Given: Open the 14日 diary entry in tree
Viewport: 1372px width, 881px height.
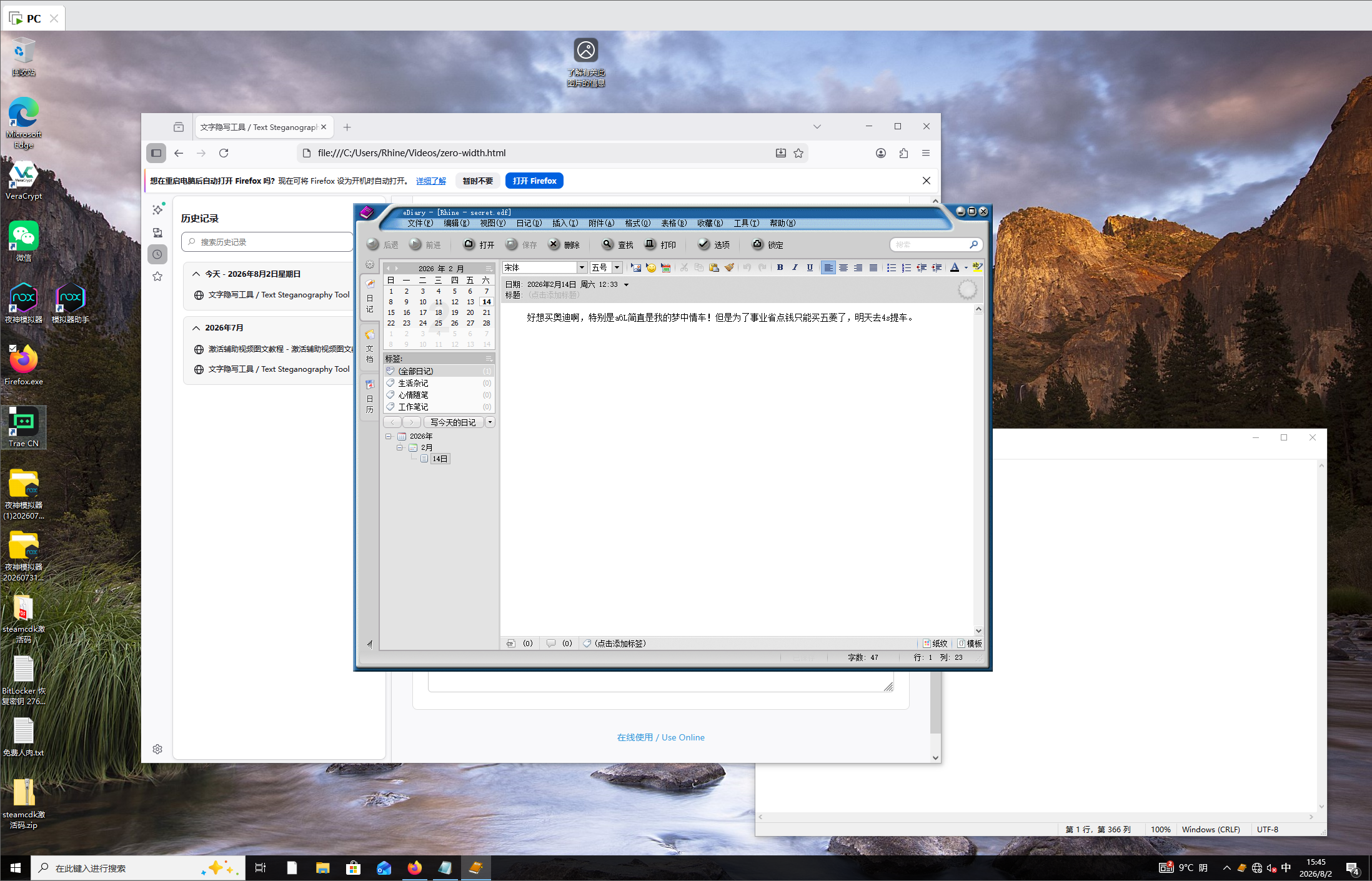Looking at the screenshot, I should pyautogui.click(x=440, y=459).
